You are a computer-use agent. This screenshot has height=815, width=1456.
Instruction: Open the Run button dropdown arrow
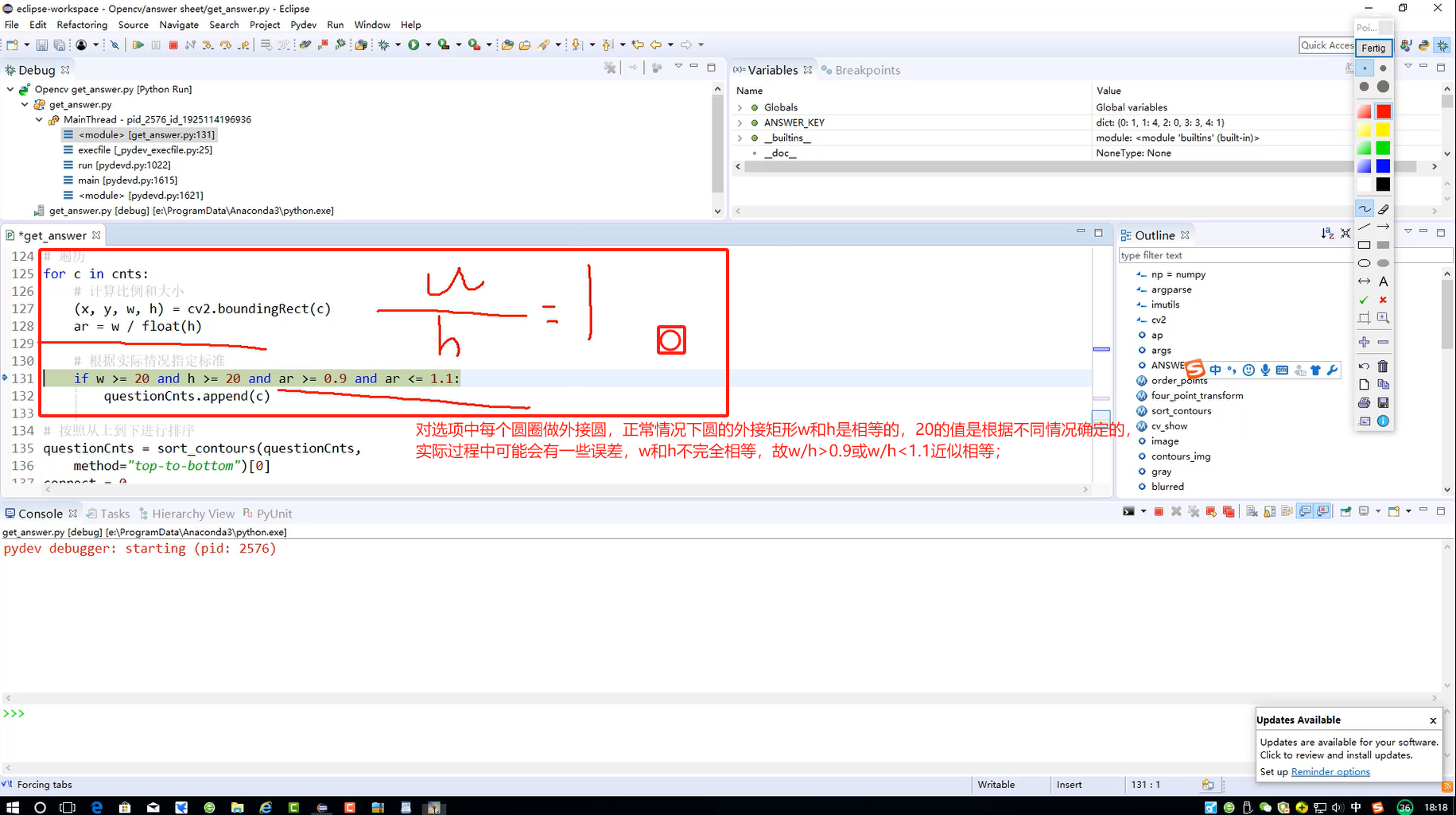point(428,45)
